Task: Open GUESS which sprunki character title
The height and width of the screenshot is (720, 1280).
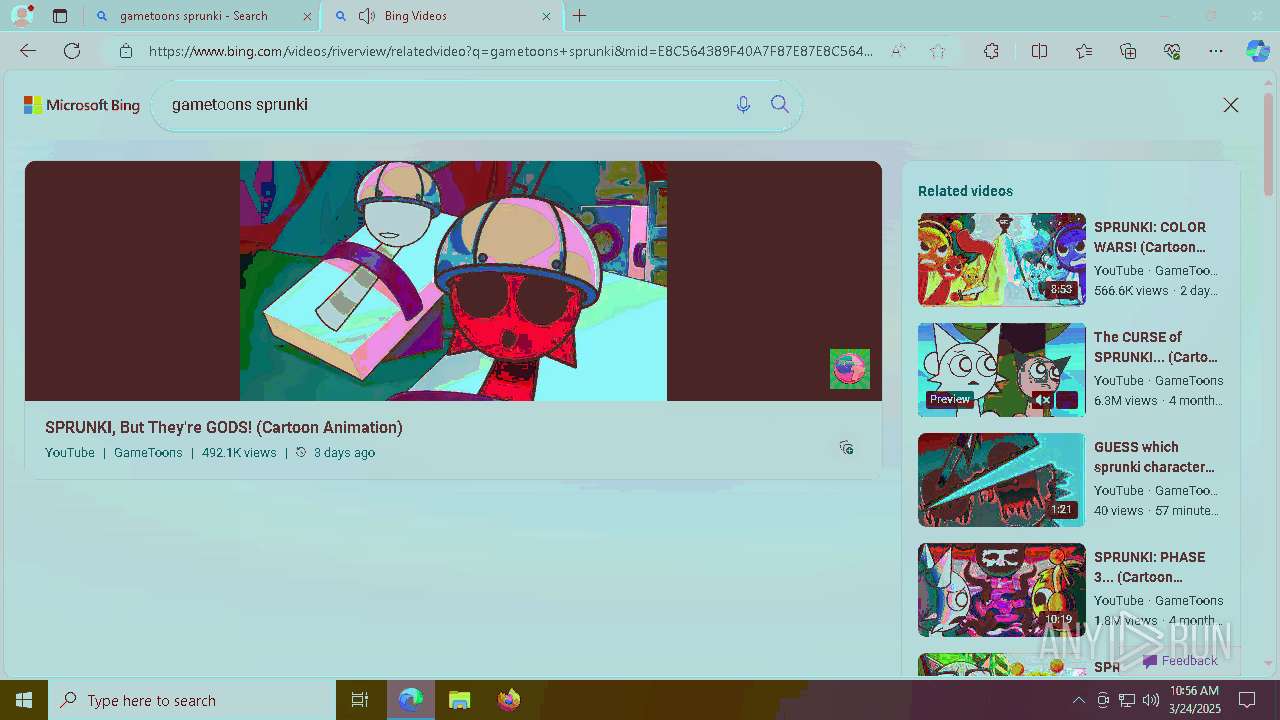Action: coord(1154,457)
